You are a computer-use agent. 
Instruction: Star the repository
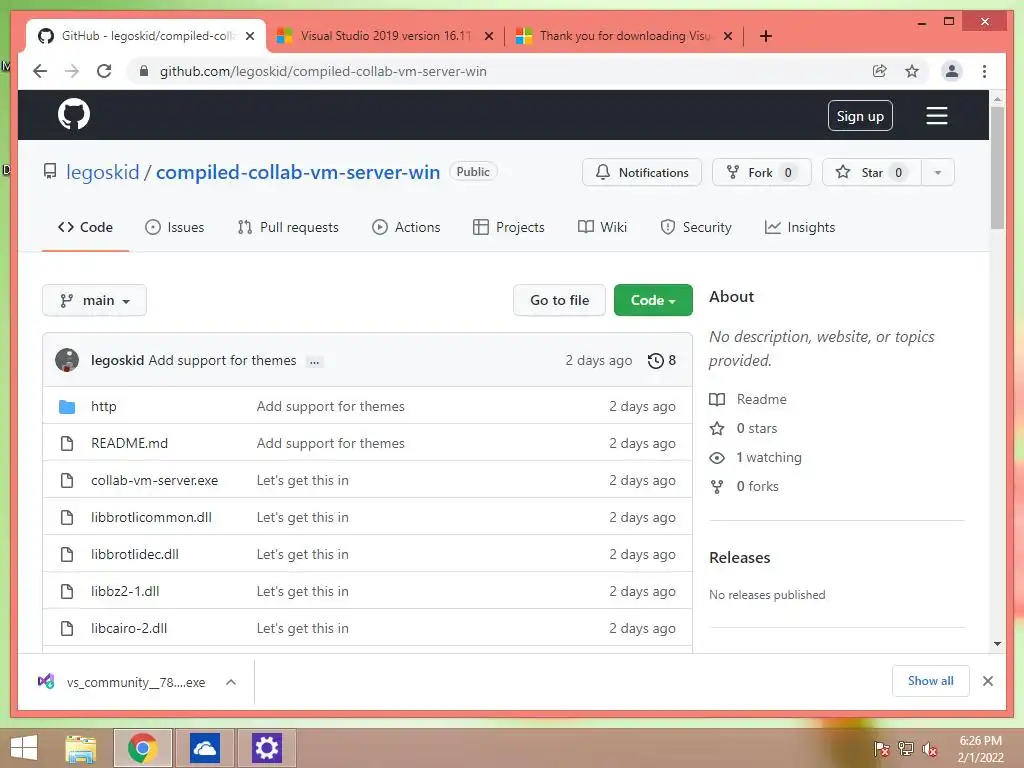pyautogui.click(x=872, y=172)
